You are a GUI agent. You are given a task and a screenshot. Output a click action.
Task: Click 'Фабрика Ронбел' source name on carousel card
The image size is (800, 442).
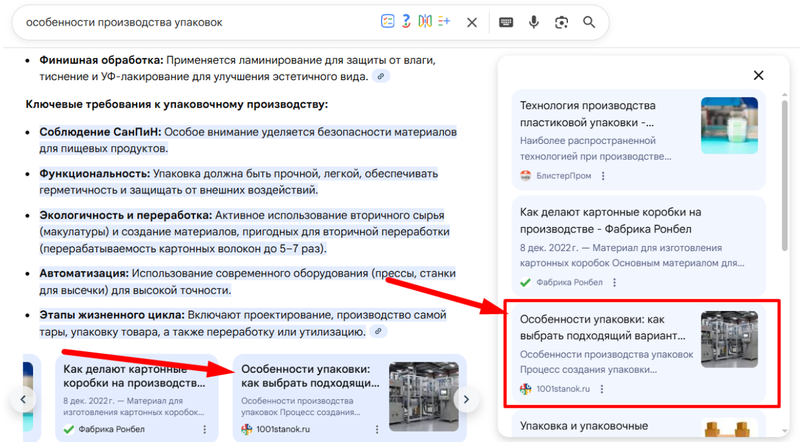111,429
